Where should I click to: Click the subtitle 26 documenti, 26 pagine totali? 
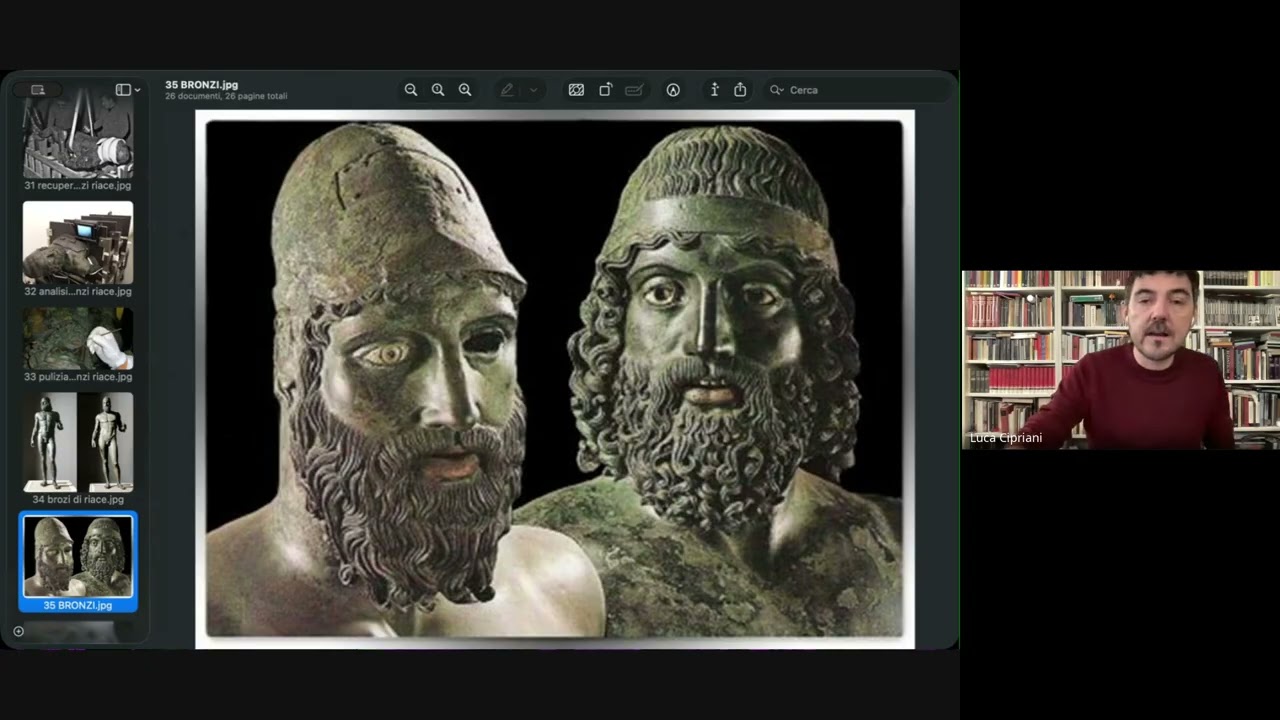coord(226,97)
